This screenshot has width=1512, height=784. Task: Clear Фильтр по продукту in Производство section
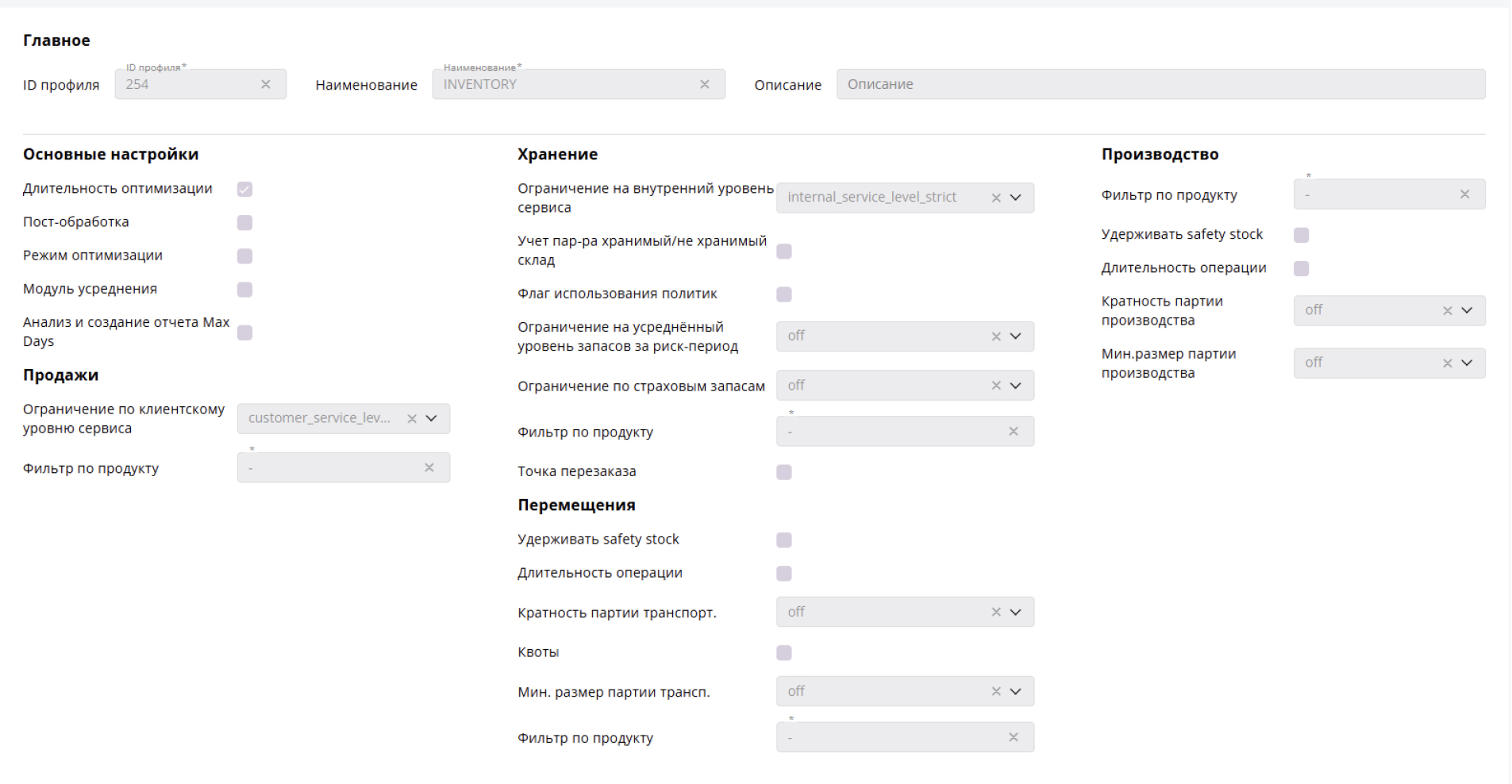click(1464, 194)
